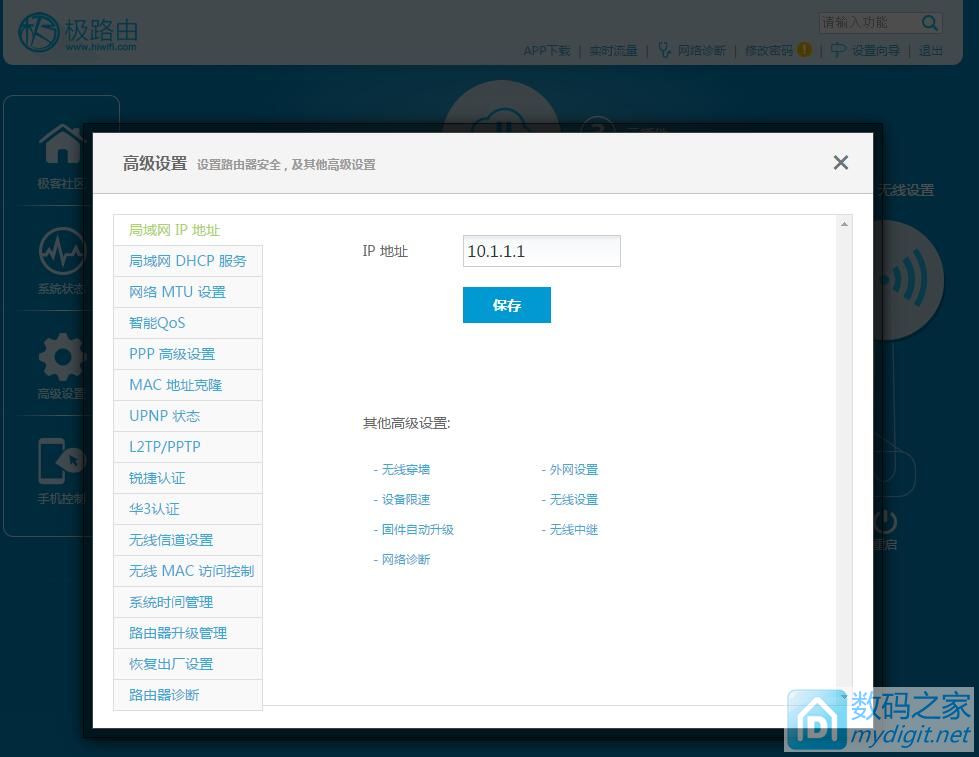The image size is (979, 757).
Task: Select MAC 地址克隆 tab
Action: pos(188,385)
